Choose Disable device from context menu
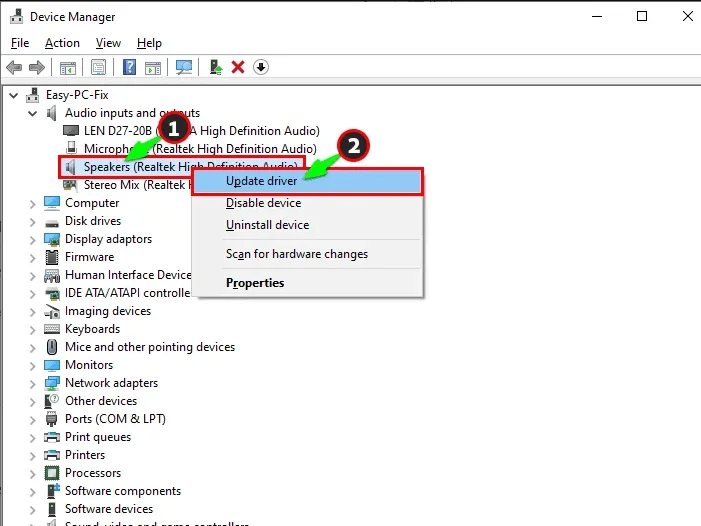This screenshot has height=526, width=701. (308, 203)
